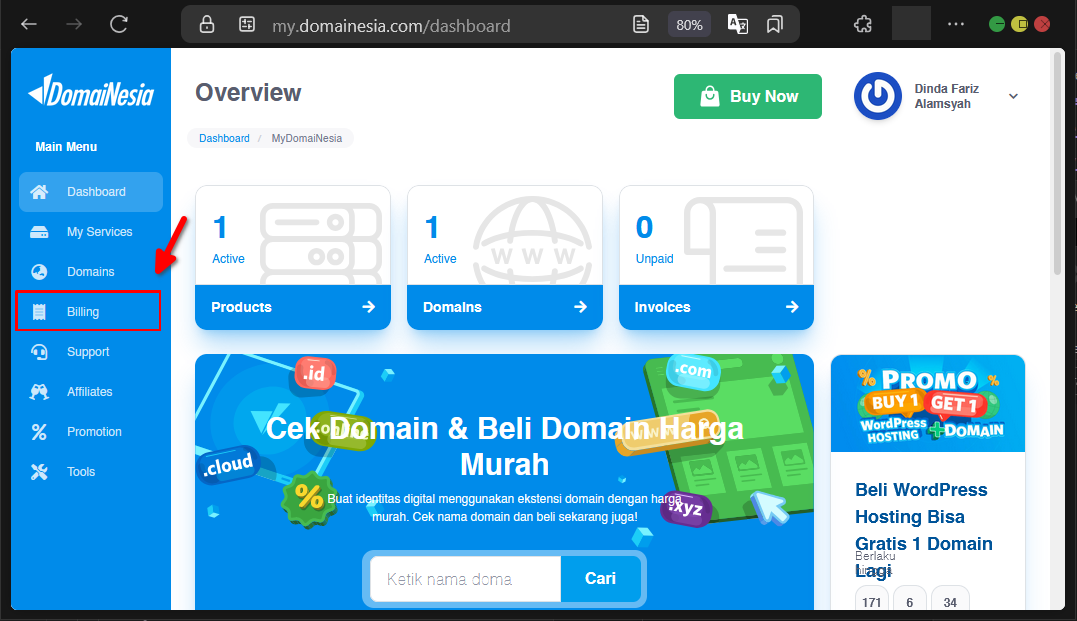Open the browser extensions puzzle menu

pyautogui.click(x=862, y=23)
